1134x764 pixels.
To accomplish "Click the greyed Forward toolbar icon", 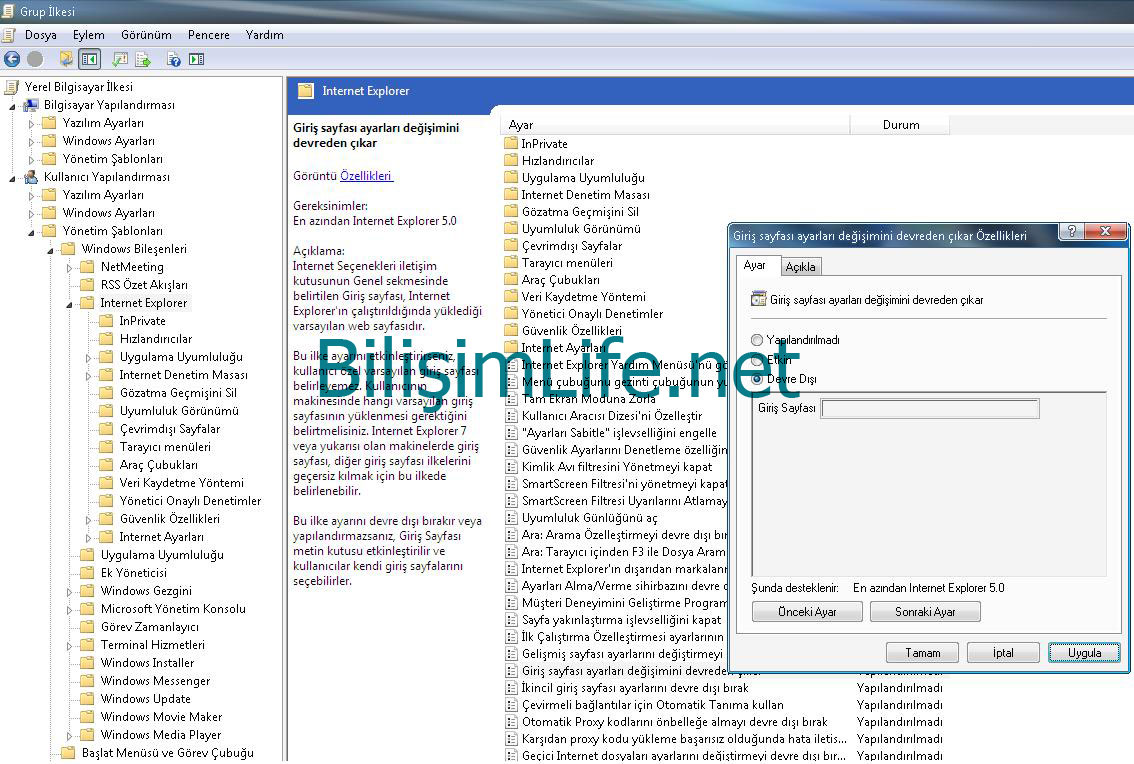I will pyautogui.click(x=35, y=59).
